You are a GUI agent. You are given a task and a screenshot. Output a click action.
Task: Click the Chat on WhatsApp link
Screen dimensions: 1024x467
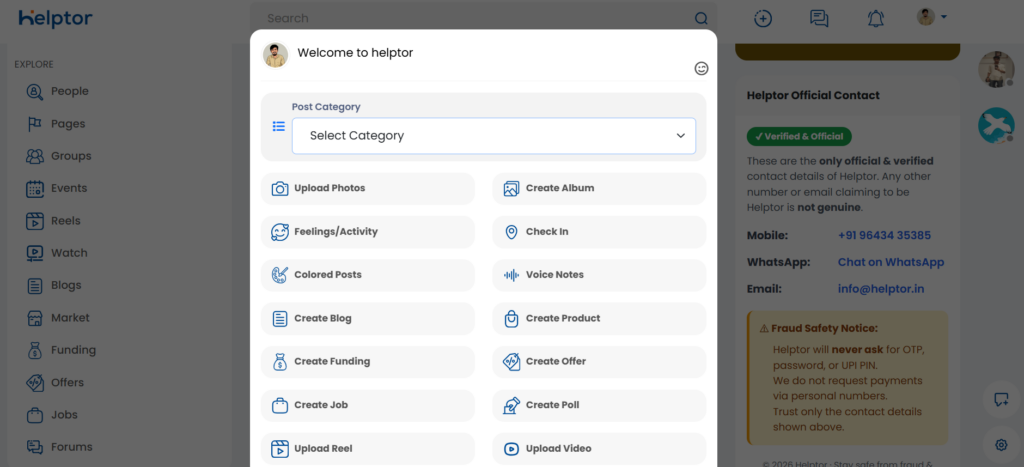[x=890, y=262]
